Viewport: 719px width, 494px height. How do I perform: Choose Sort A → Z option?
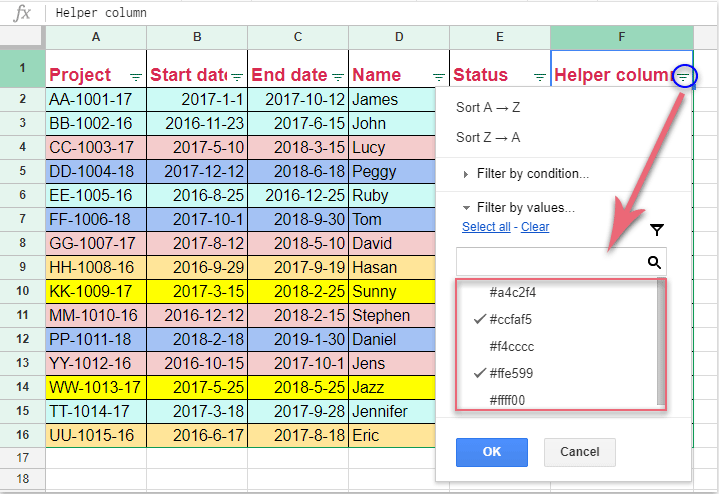coord(488,107)
